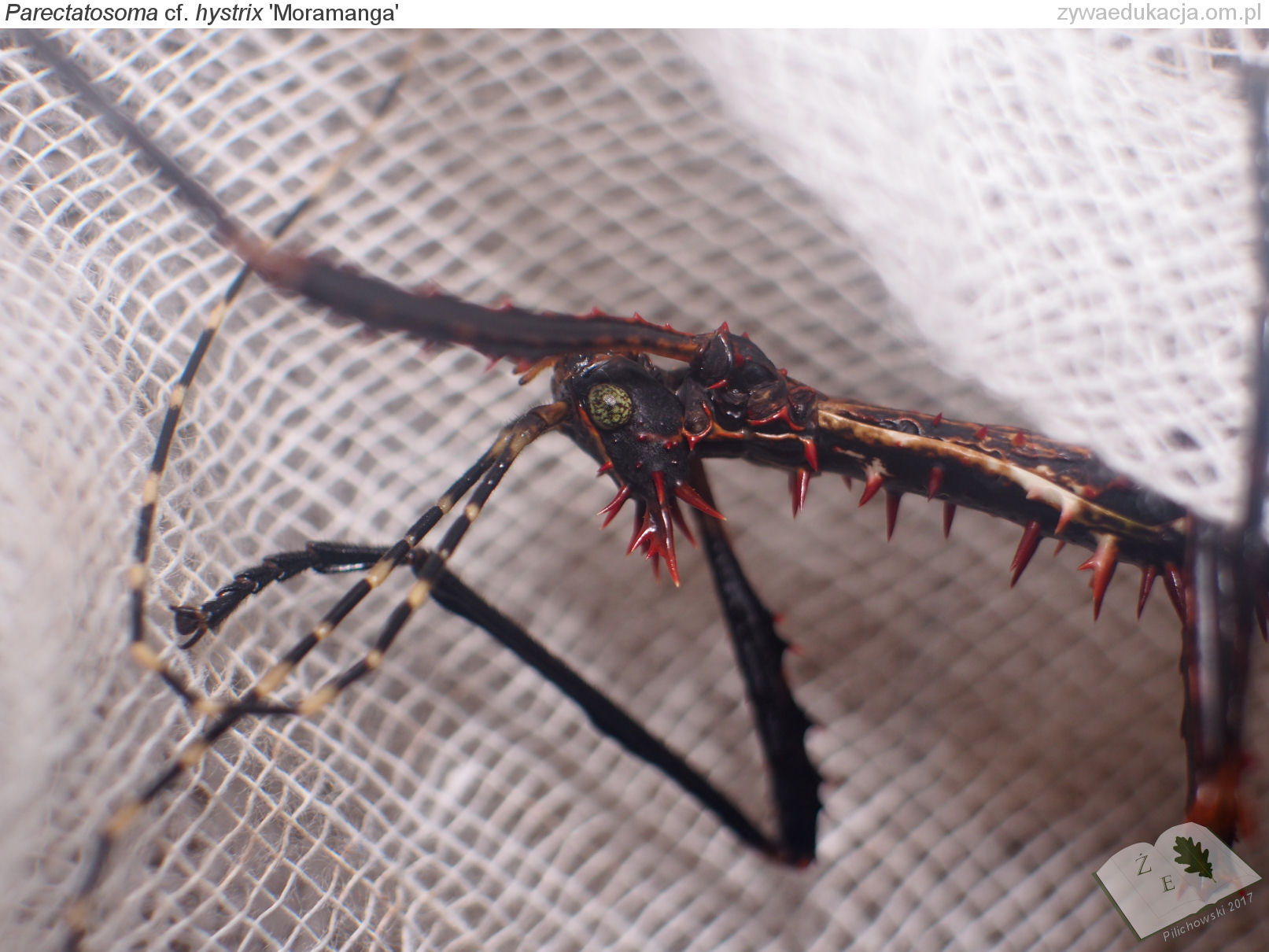This screenshot has height=952, width=1269.
Task: Click the Parectatosoma genus name in title
Action: 81,13
